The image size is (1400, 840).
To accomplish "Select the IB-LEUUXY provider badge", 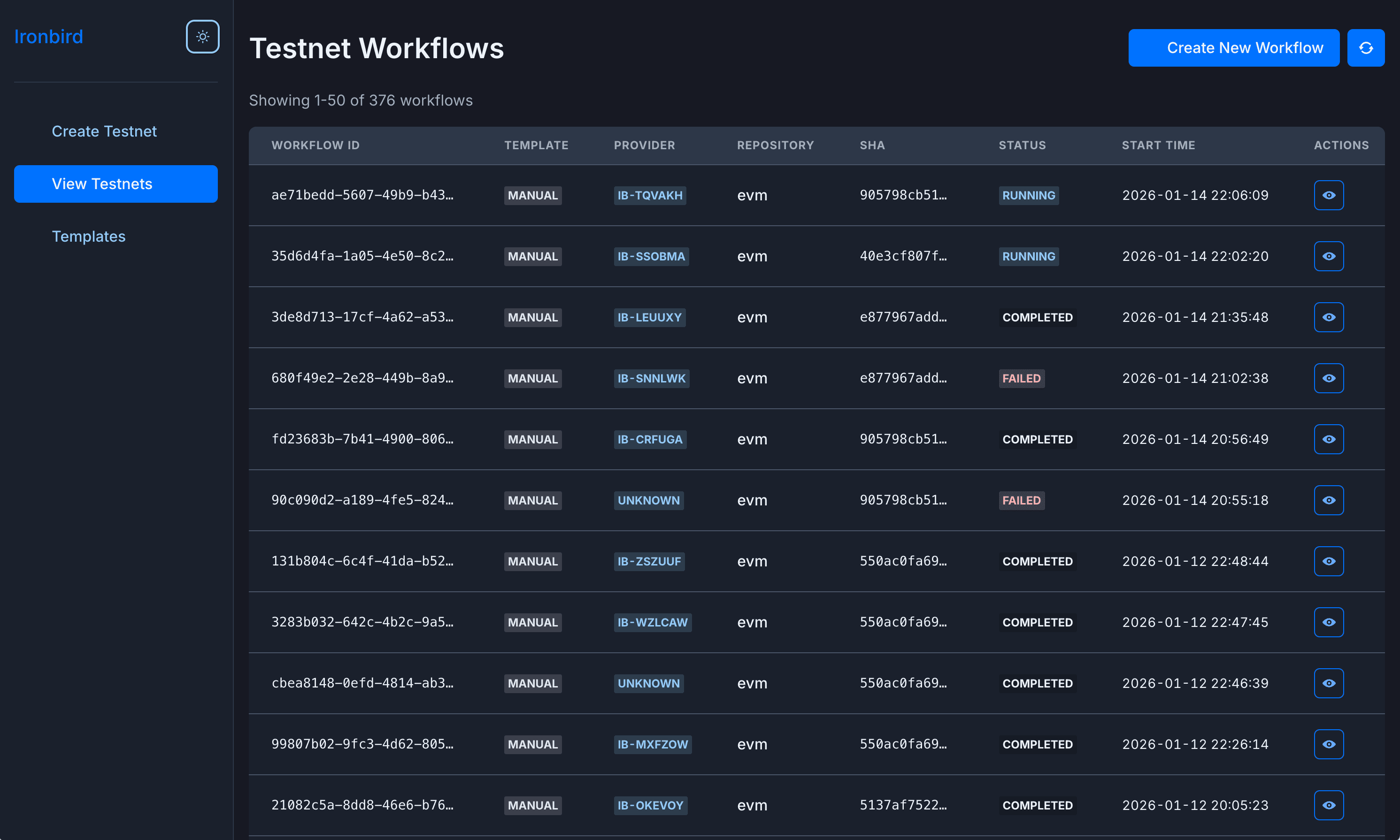I will (649, 317).
